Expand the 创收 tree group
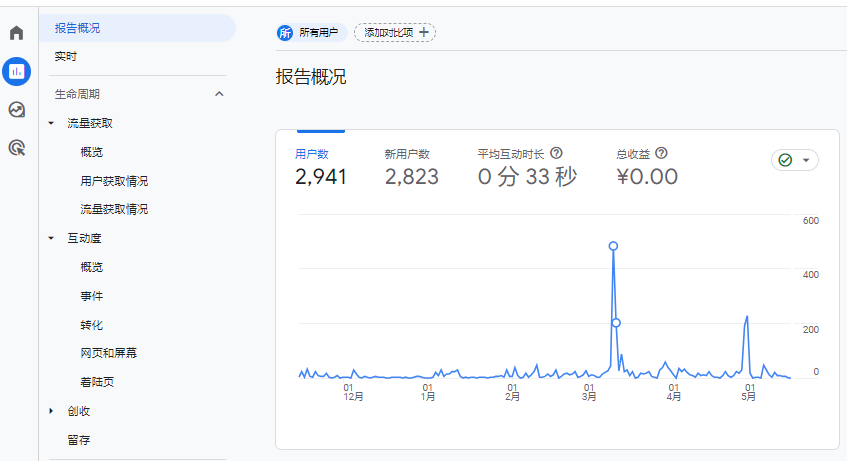This screenshot has width=847, height=461. coord(52,411)
